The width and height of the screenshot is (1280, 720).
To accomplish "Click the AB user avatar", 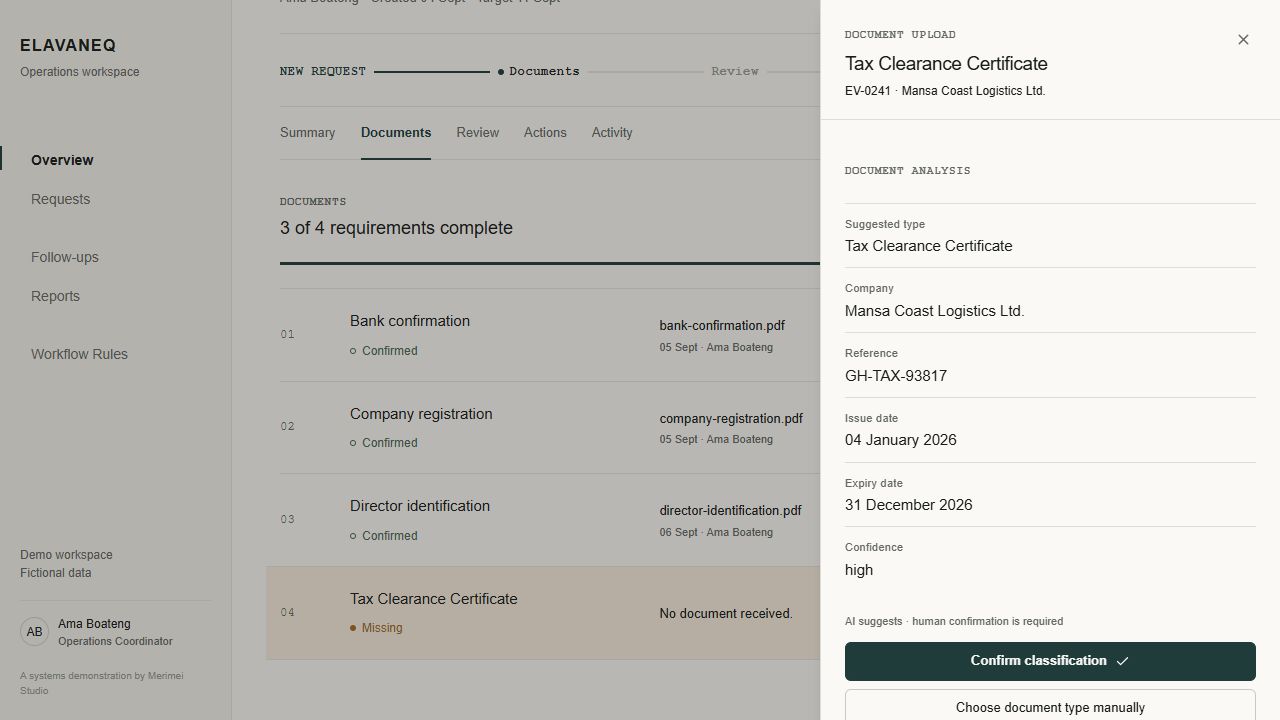I will pos(34,632).
